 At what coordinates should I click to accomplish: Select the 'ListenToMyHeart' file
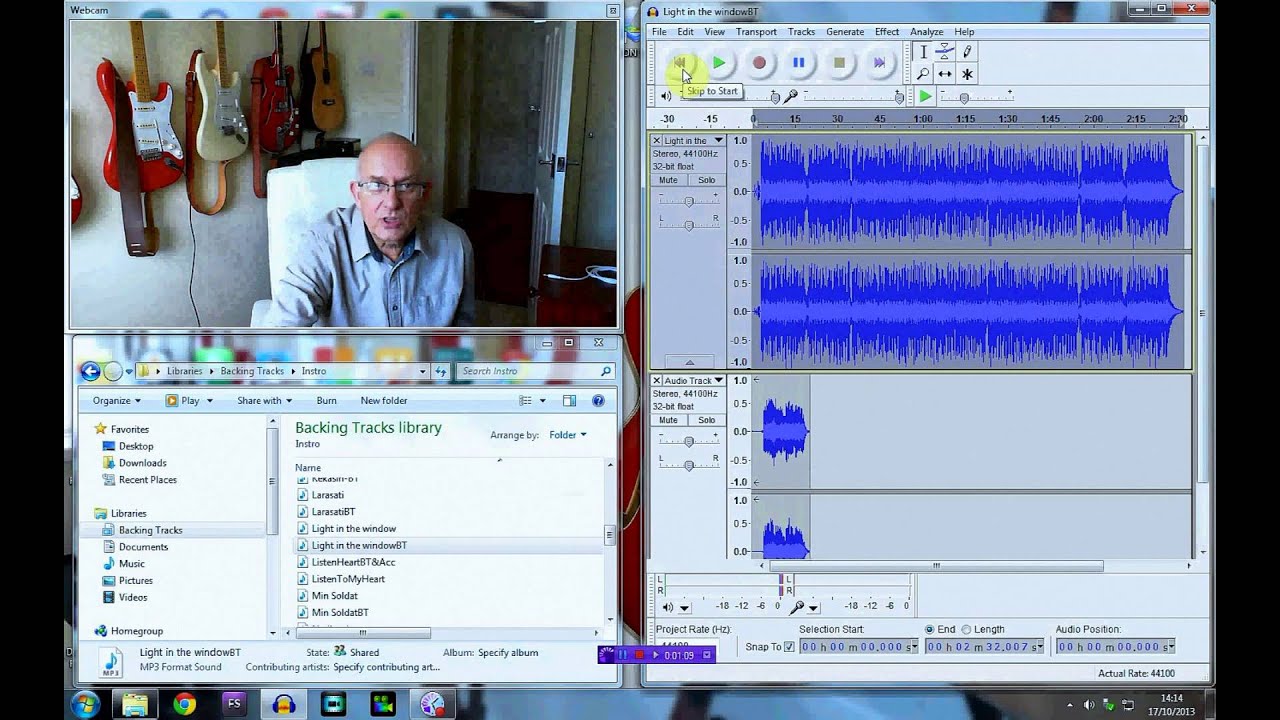tap(348, 579)
